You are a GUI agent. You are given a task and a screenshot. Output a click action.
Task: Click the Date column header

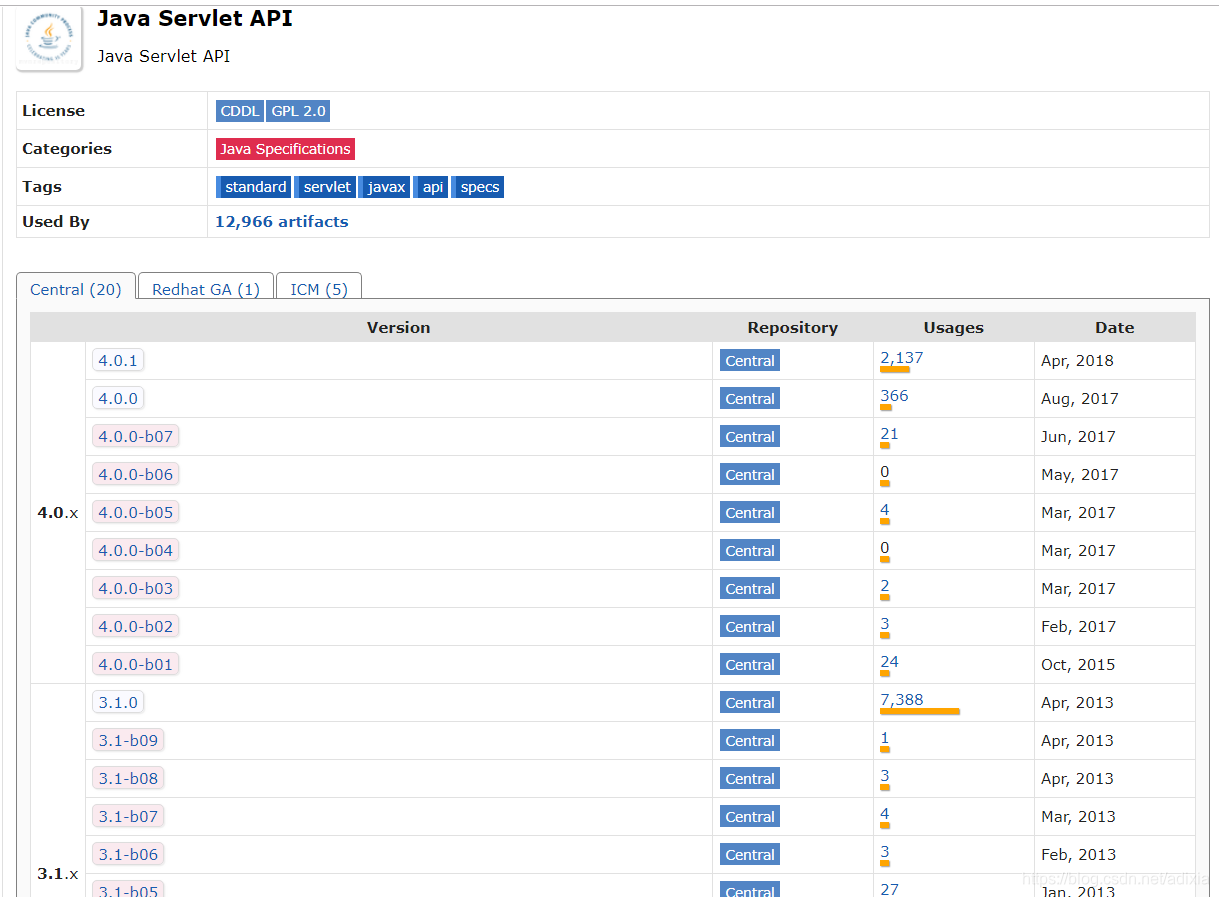pos(1114,327)
